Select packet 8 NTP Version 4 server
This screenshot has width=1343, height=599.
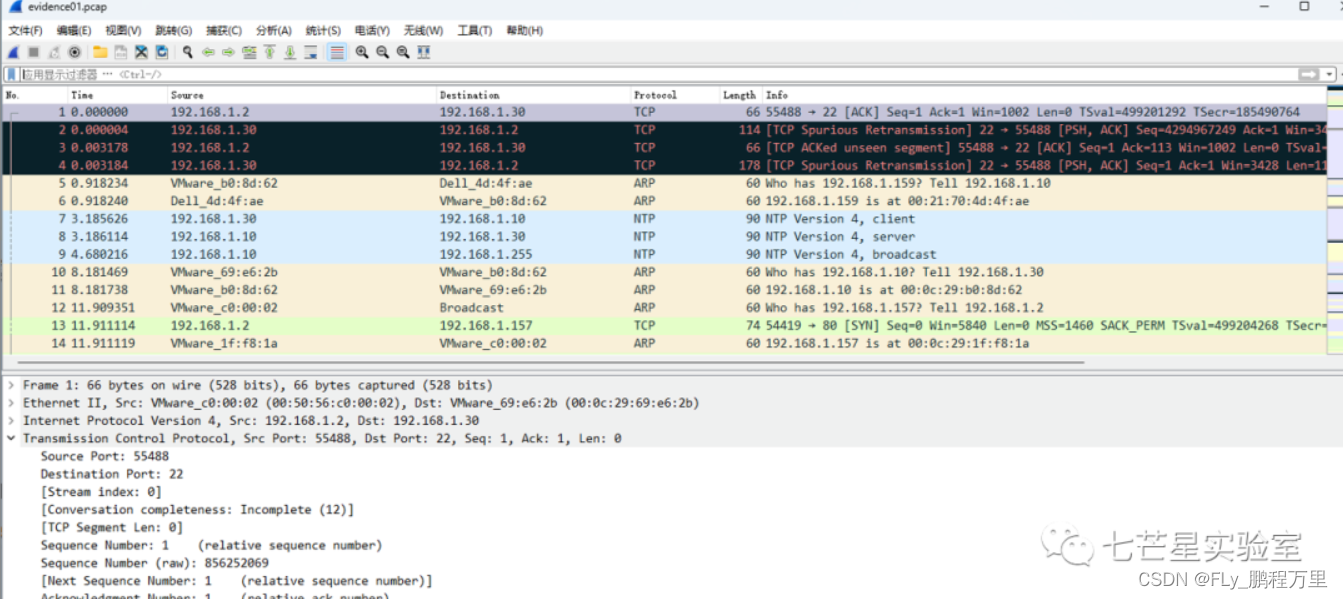pyautogui.click(x=665, y=237)
